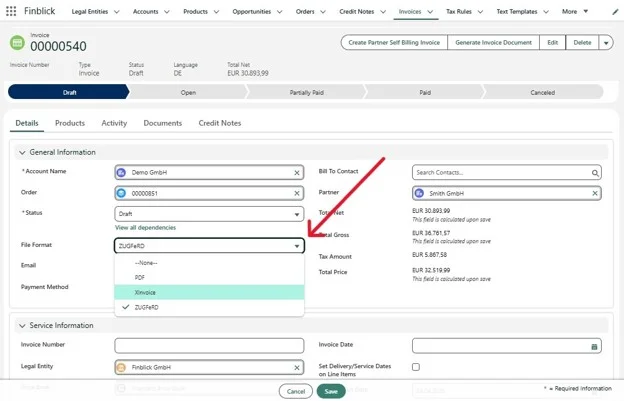Screen dimensions: 624x401
Task: Choose ZUGFeRD in File Format list
Action: (x=209, y=307)
